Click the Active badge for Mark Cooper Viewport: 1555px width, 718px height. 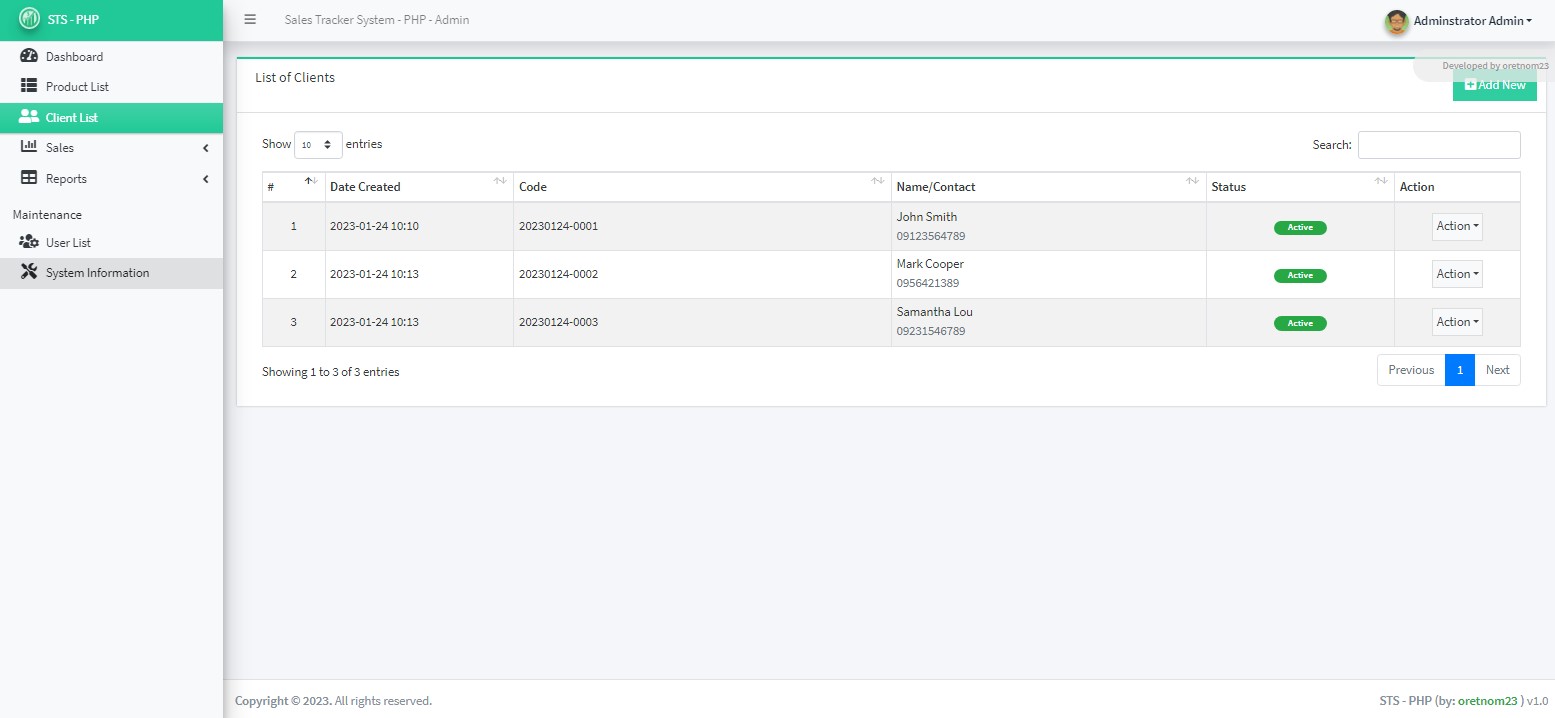(1300, 275)
